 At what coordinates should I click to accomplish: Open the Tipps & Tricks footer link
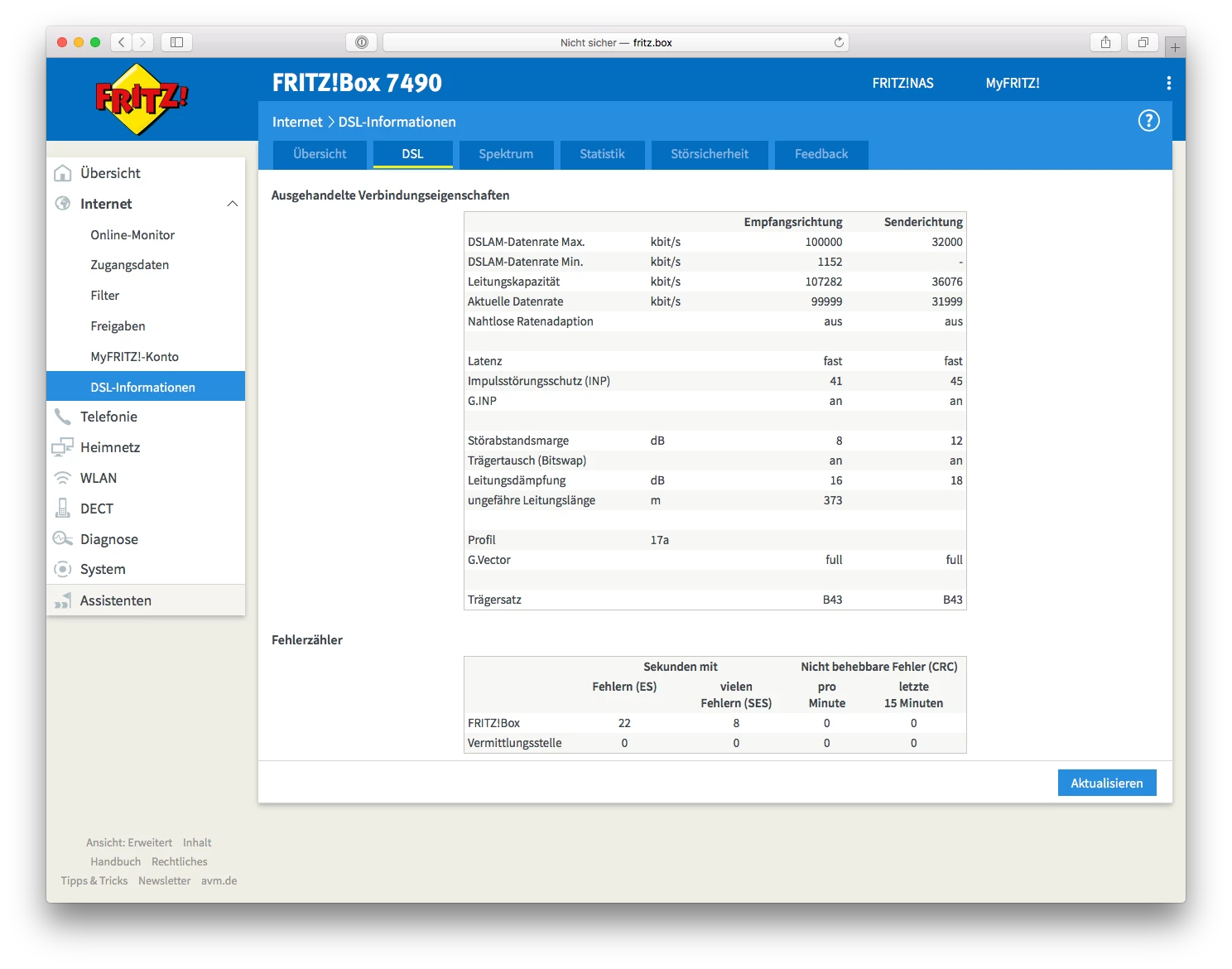click(94, 880)
